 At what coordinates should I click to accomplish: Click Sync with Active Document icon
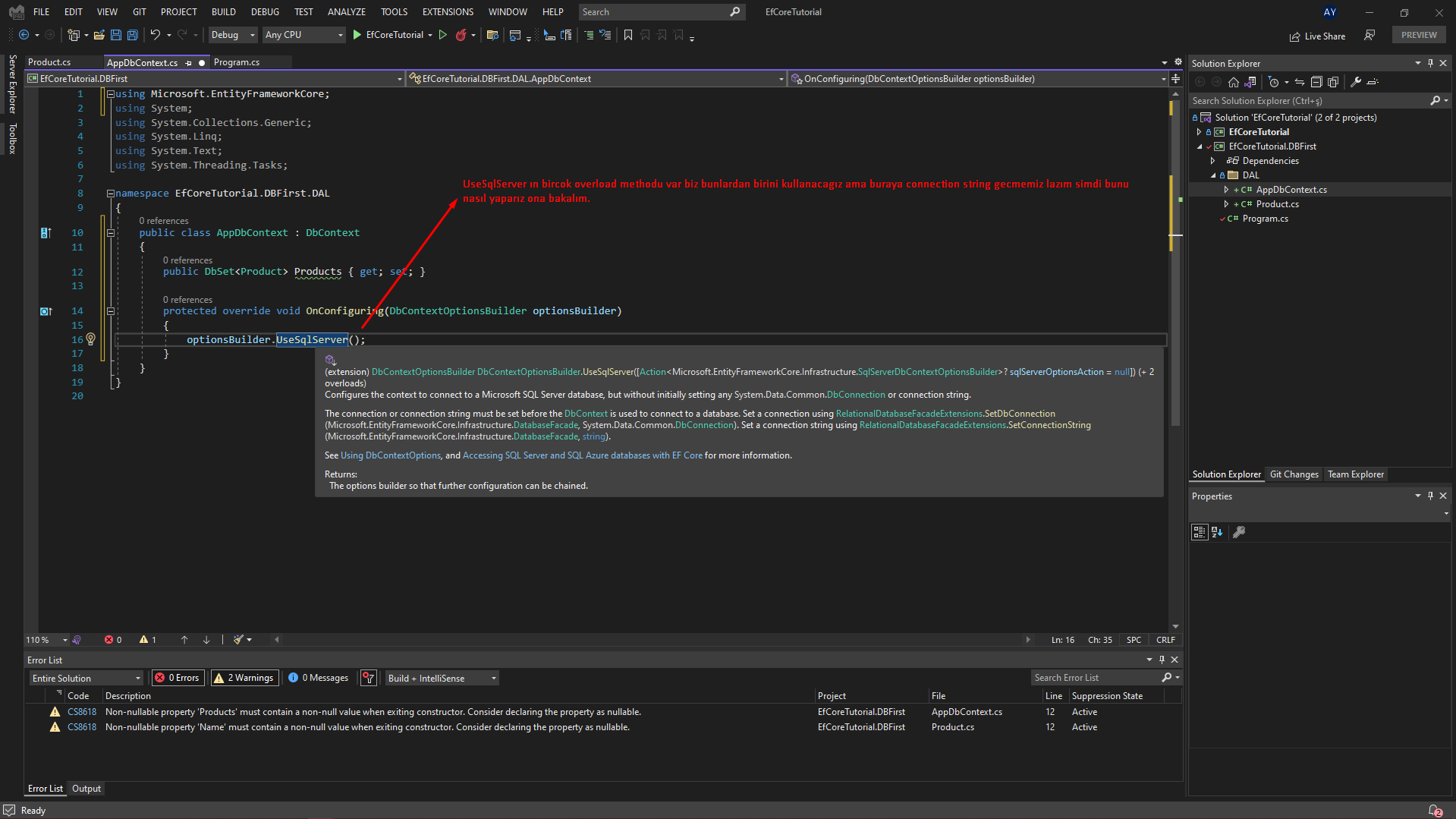pos(1300,82)
